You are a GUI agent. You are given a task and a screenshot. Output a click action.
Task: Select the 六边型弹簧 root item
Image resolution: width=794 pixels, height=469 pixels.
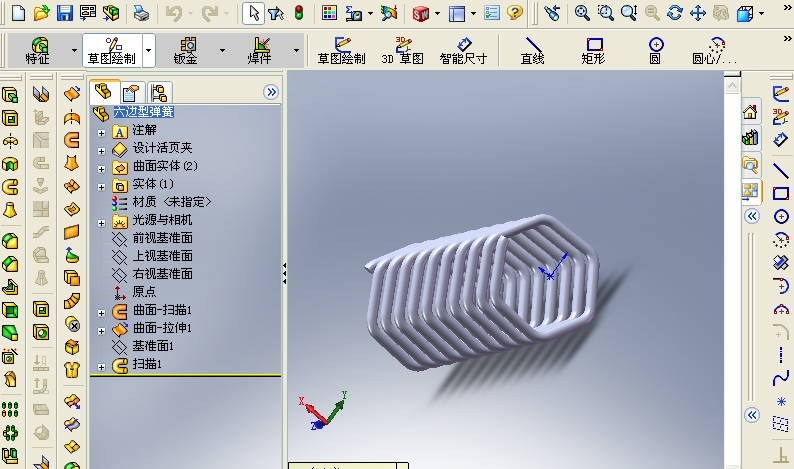(143, 112)
